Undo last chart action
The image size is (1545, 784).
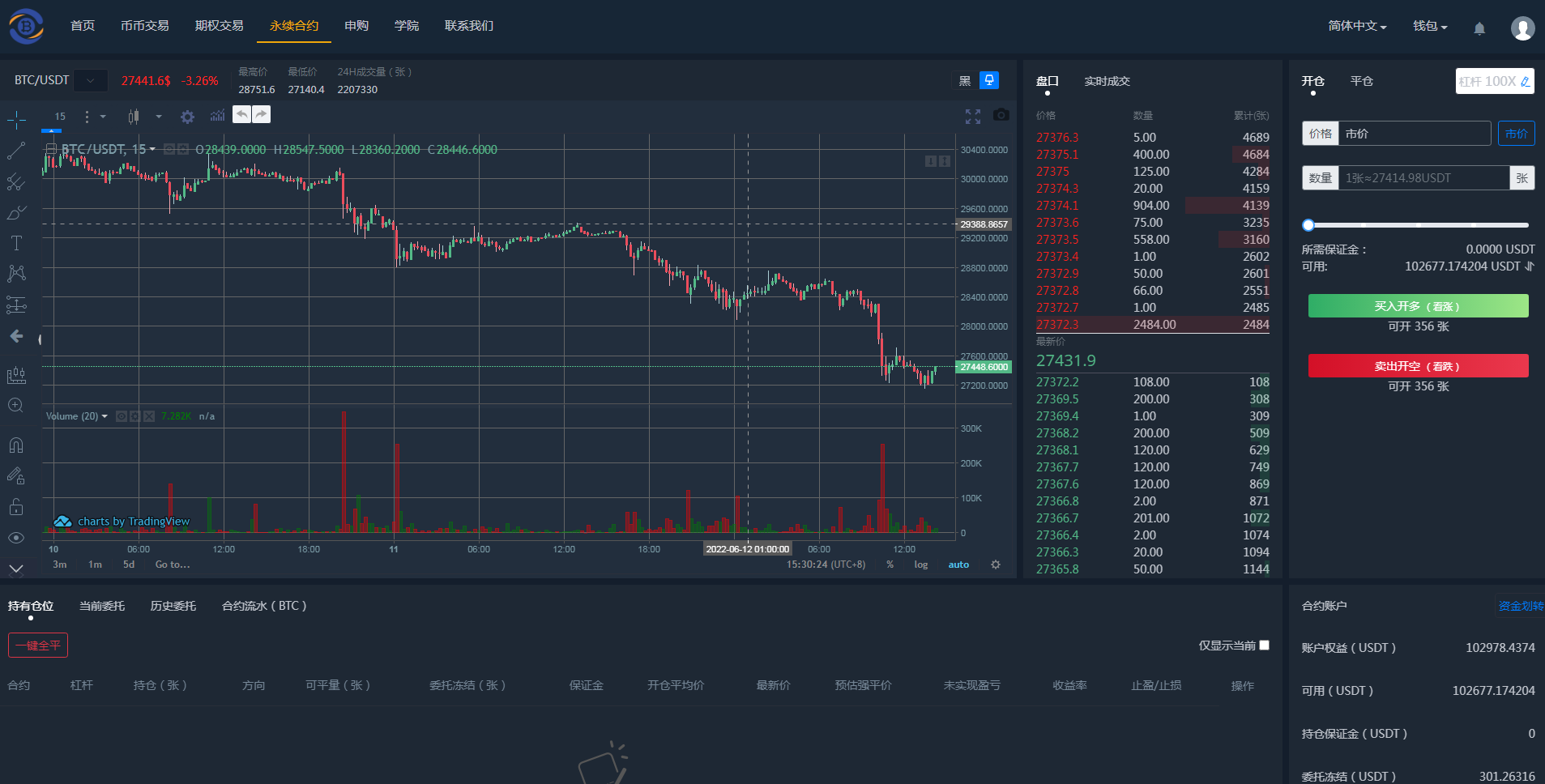pos(241,114)
